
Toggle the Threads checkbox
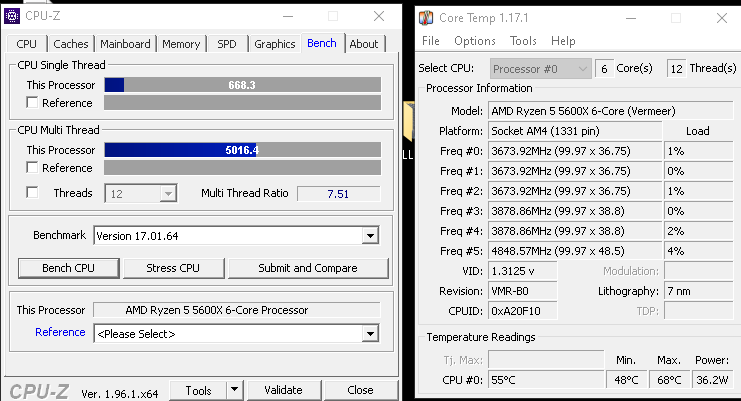[32, 193]
